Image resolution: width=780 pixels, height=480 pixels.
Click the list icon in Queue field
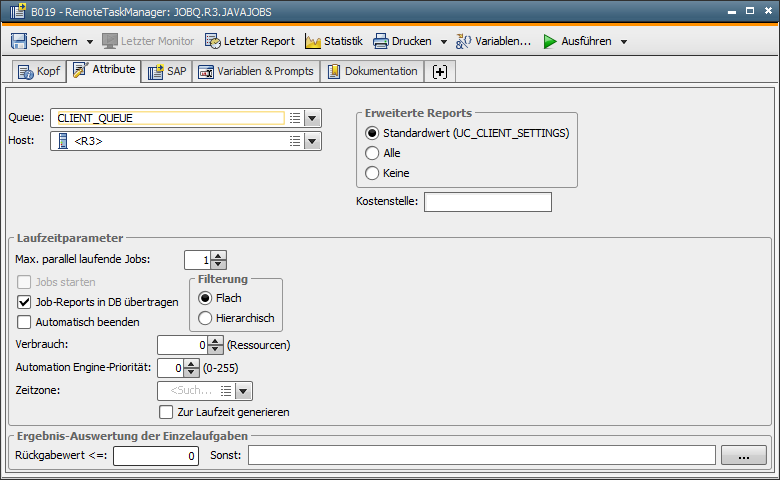tap(295, 118)
